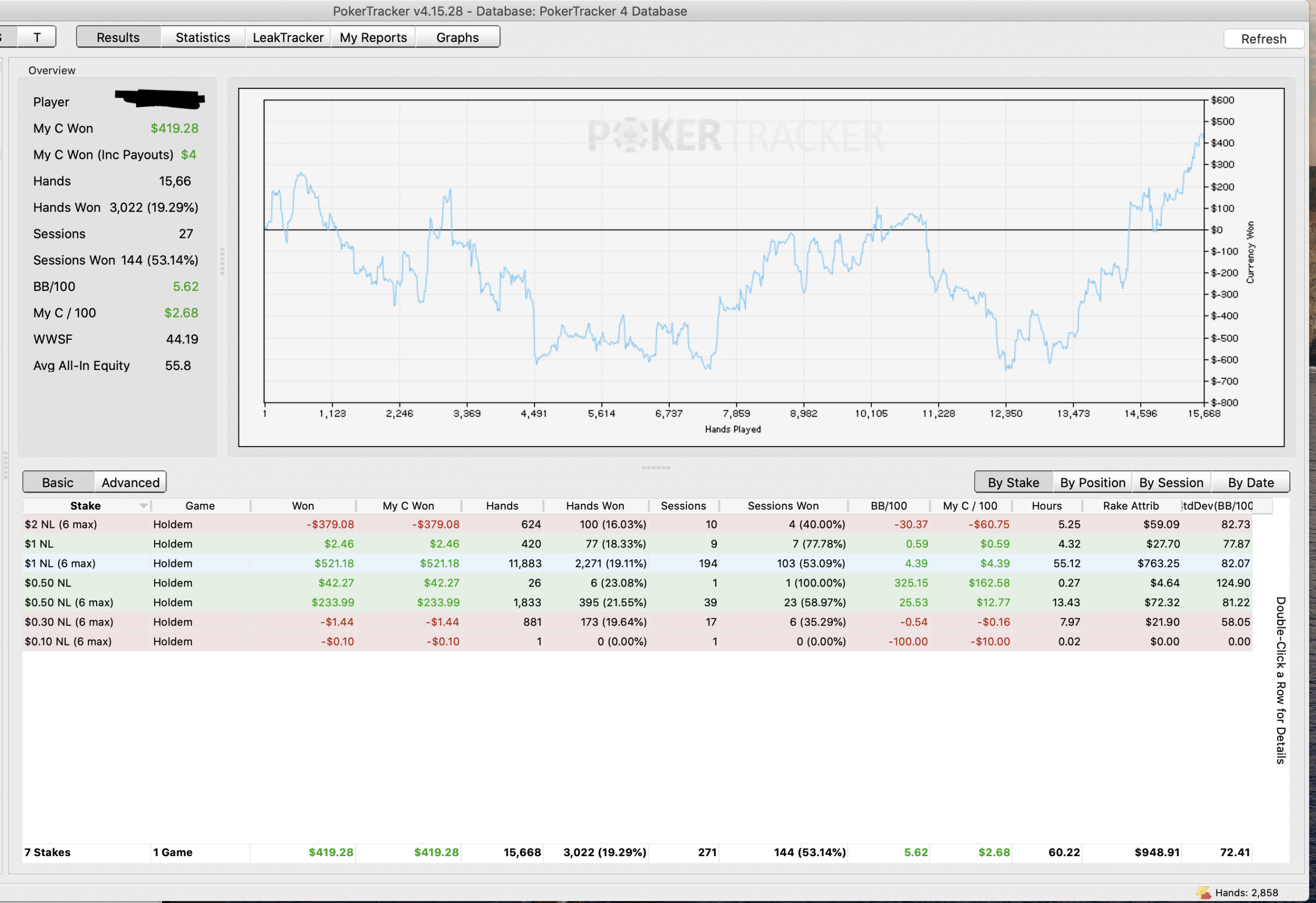
Task: Sort by the Rake Attrib column header
Action: pos(1130,506)
